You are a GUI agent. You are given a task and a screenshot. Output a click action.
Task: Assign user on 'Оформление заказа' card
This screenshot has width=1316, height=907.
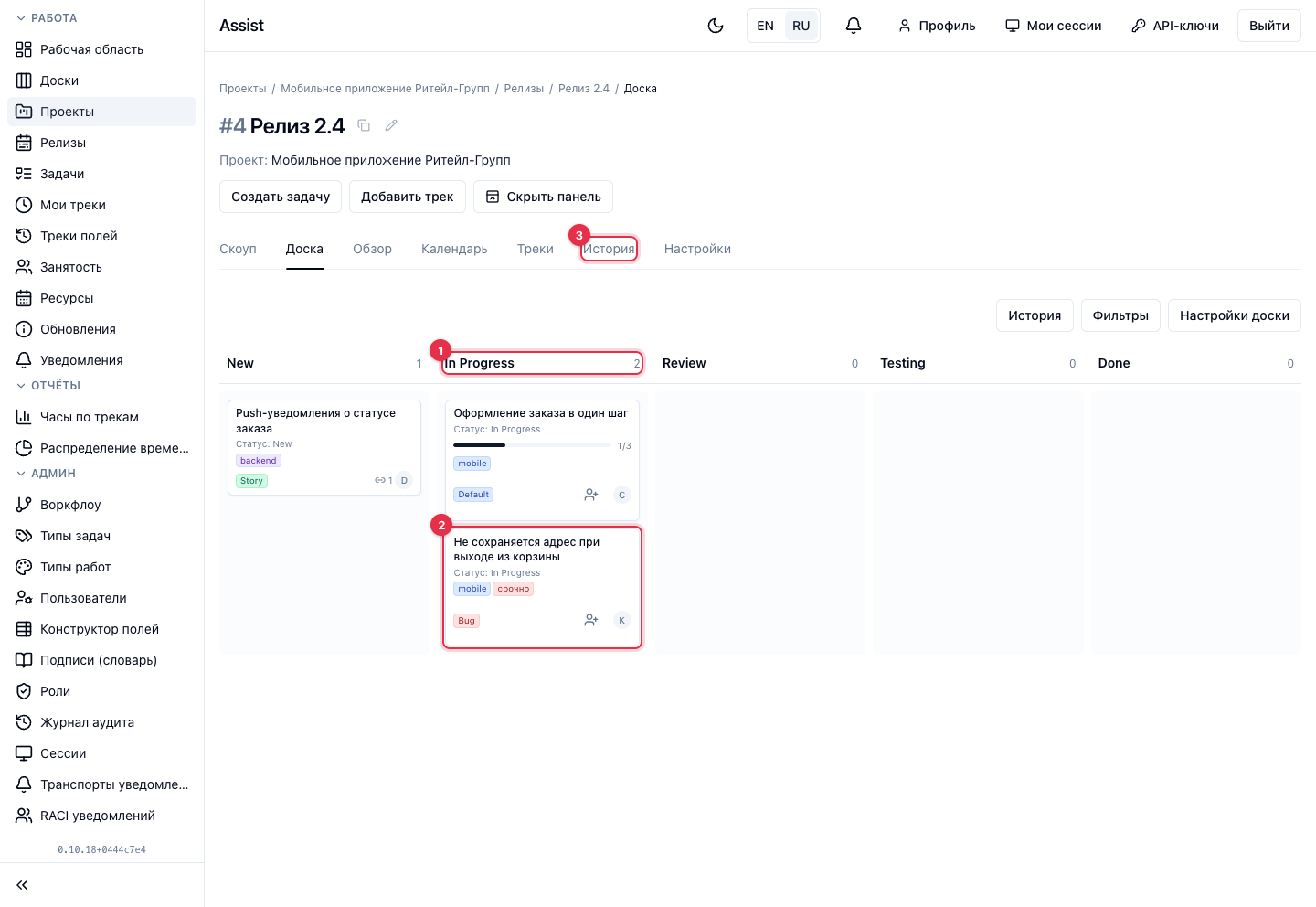[591, 495]
